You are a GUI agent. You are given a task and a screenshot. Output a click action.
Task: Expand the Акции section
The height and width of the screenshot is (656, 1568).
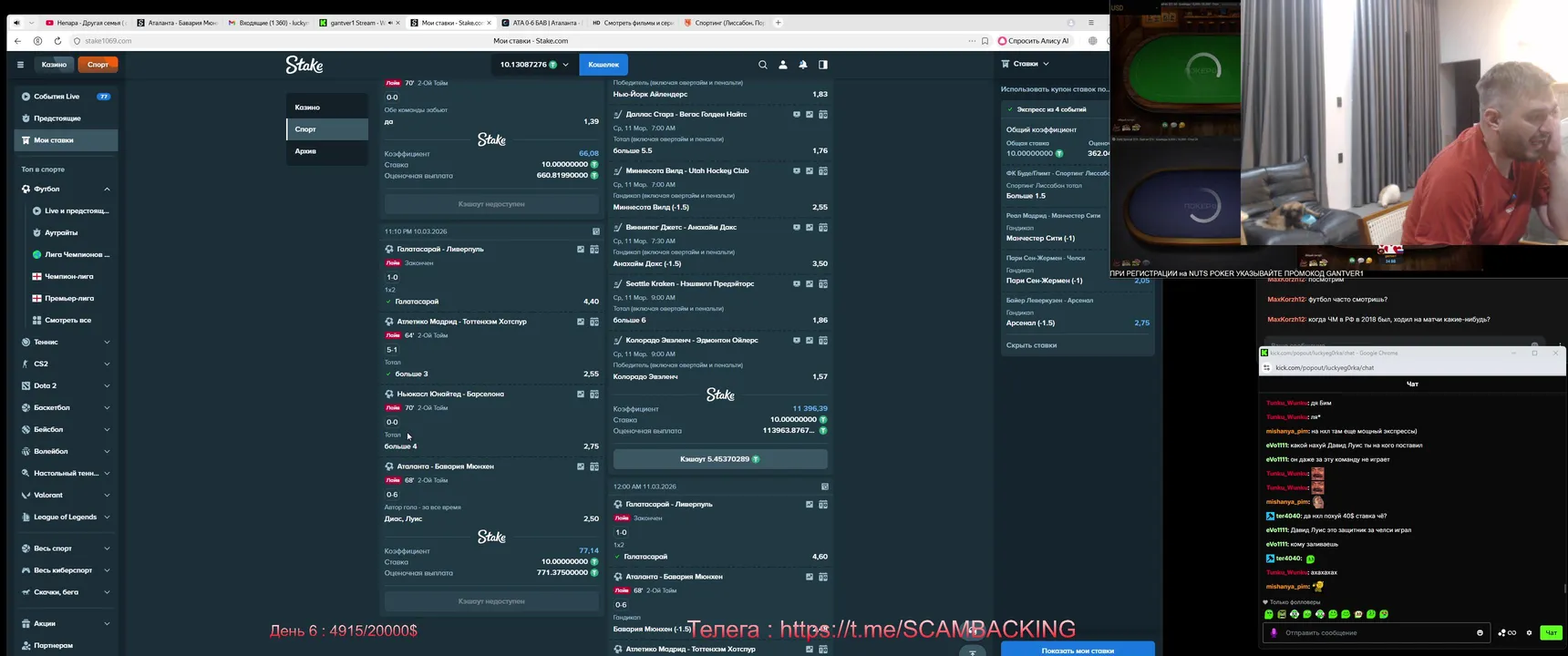pos(107,624)
